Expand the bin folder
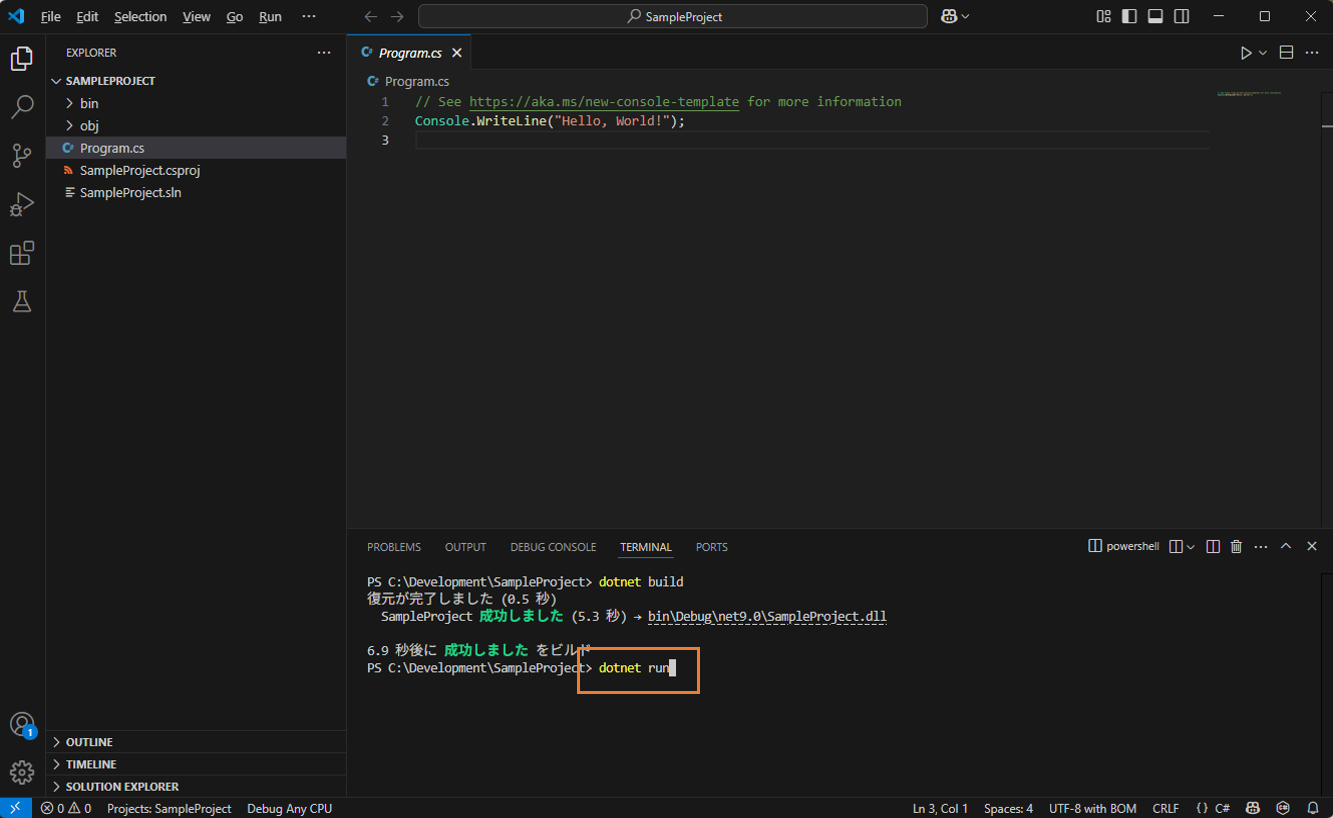The height and width of the screenshot is (818, 1333). coord(89,103)
